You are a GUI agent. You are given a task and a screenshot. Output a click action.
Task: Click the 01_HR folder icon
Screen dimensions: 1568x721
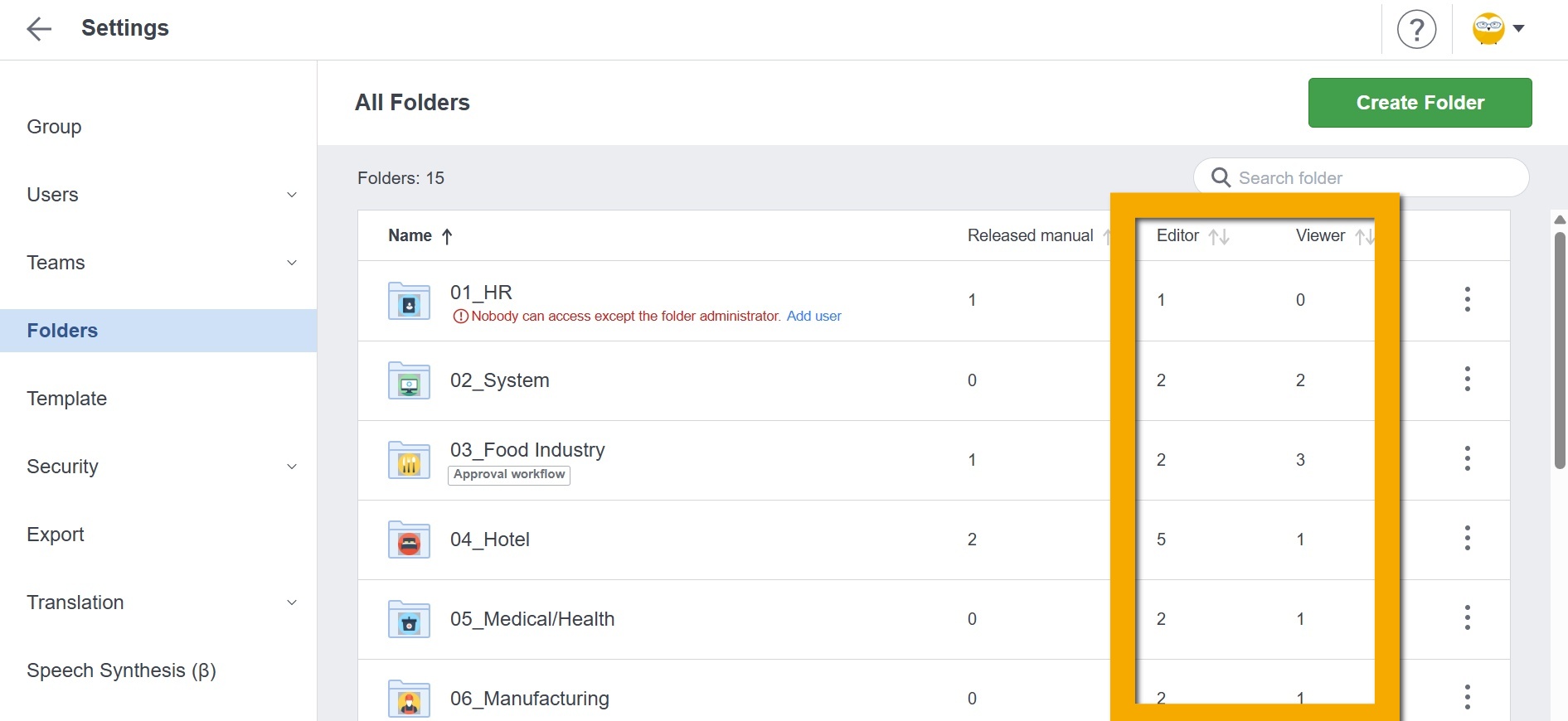coord(409,301)
